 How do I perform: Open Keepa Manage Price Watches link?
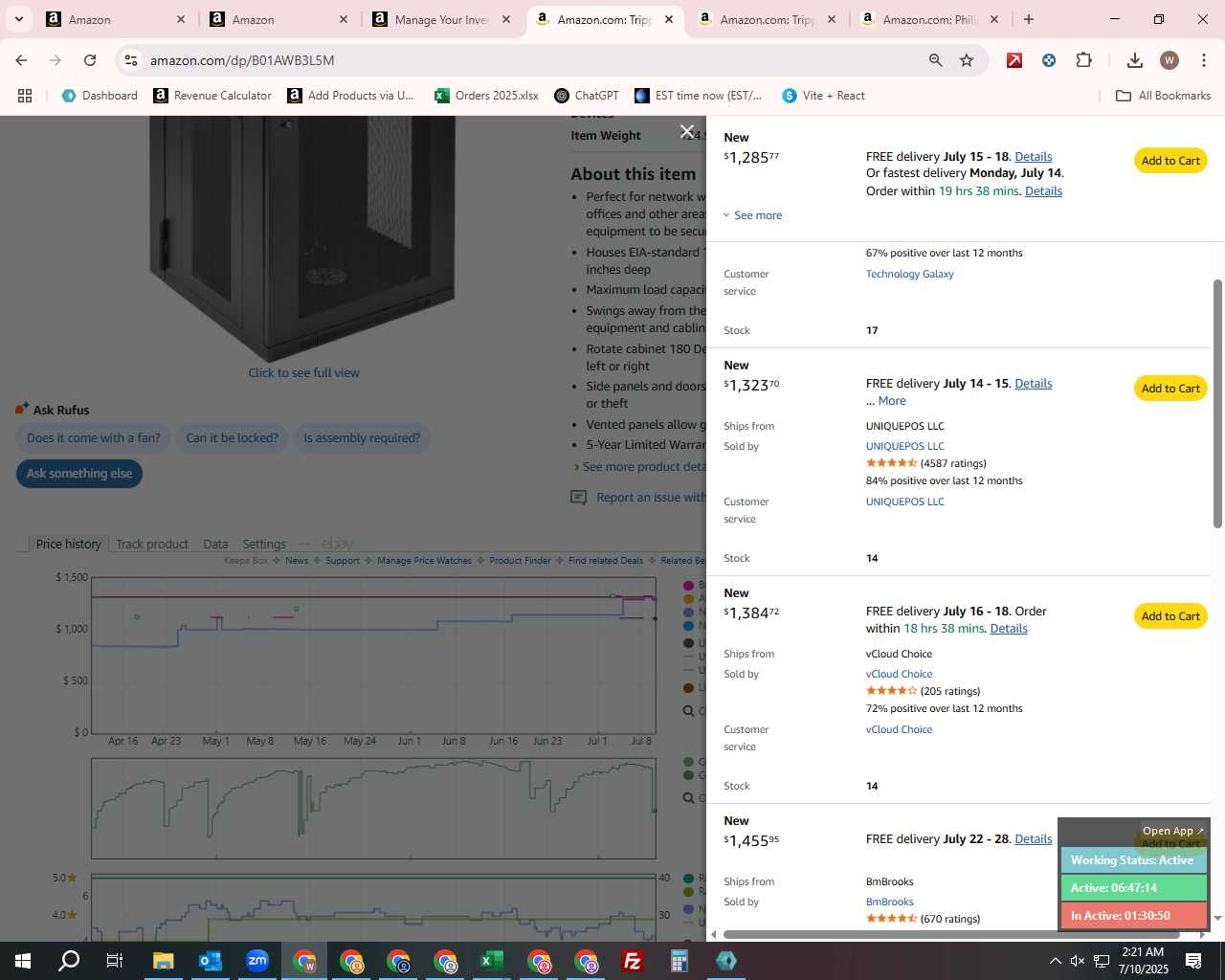424,561
